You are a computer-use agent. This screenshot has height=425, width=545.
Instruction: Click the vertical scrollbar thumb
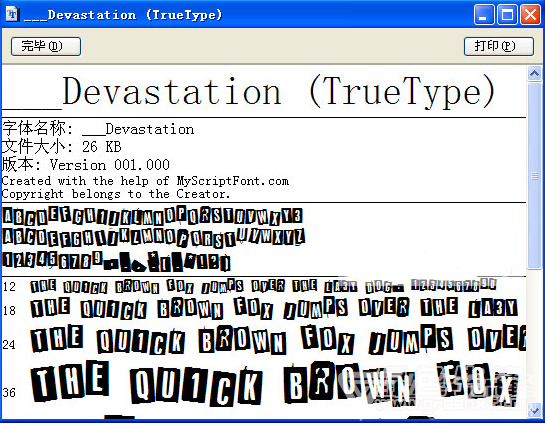(535, 175)
